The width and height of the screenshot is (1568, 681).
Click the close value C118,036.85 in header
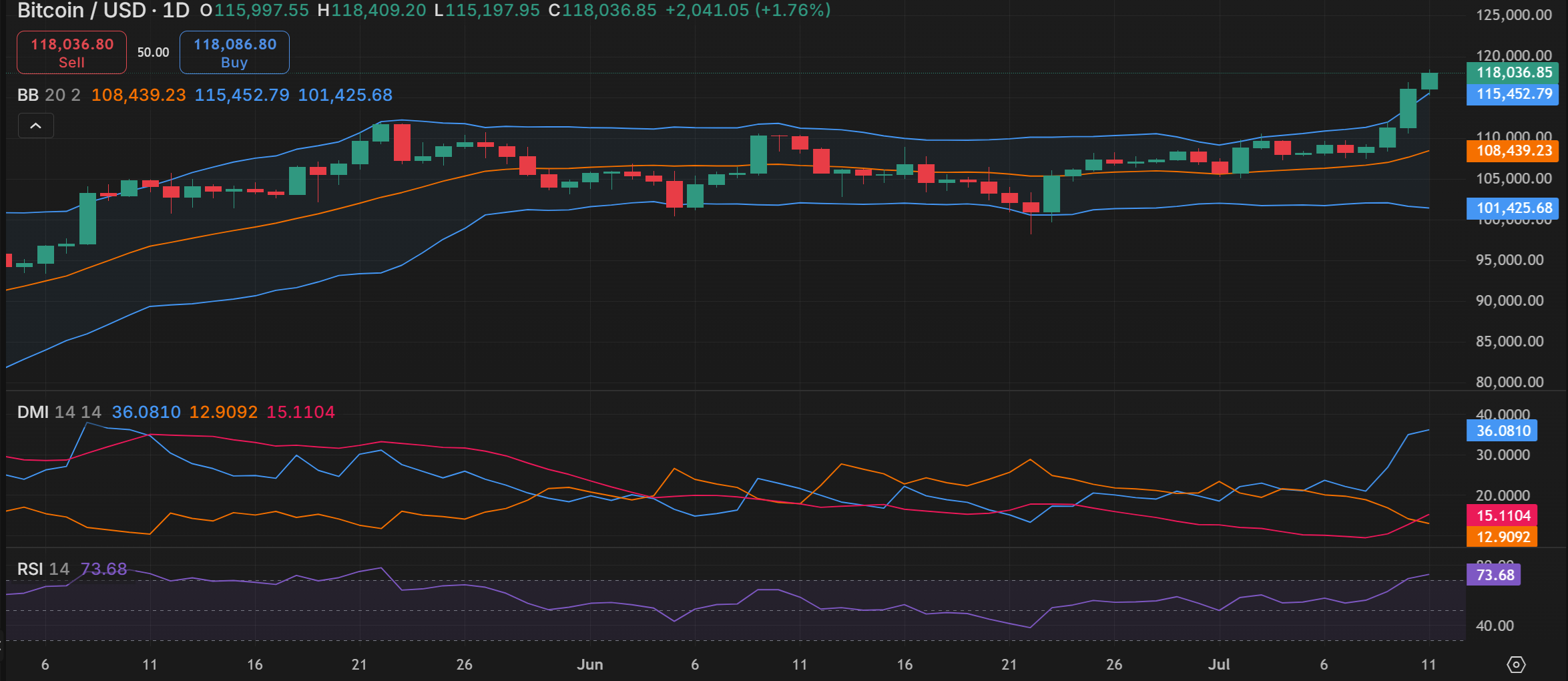(602, 10)
